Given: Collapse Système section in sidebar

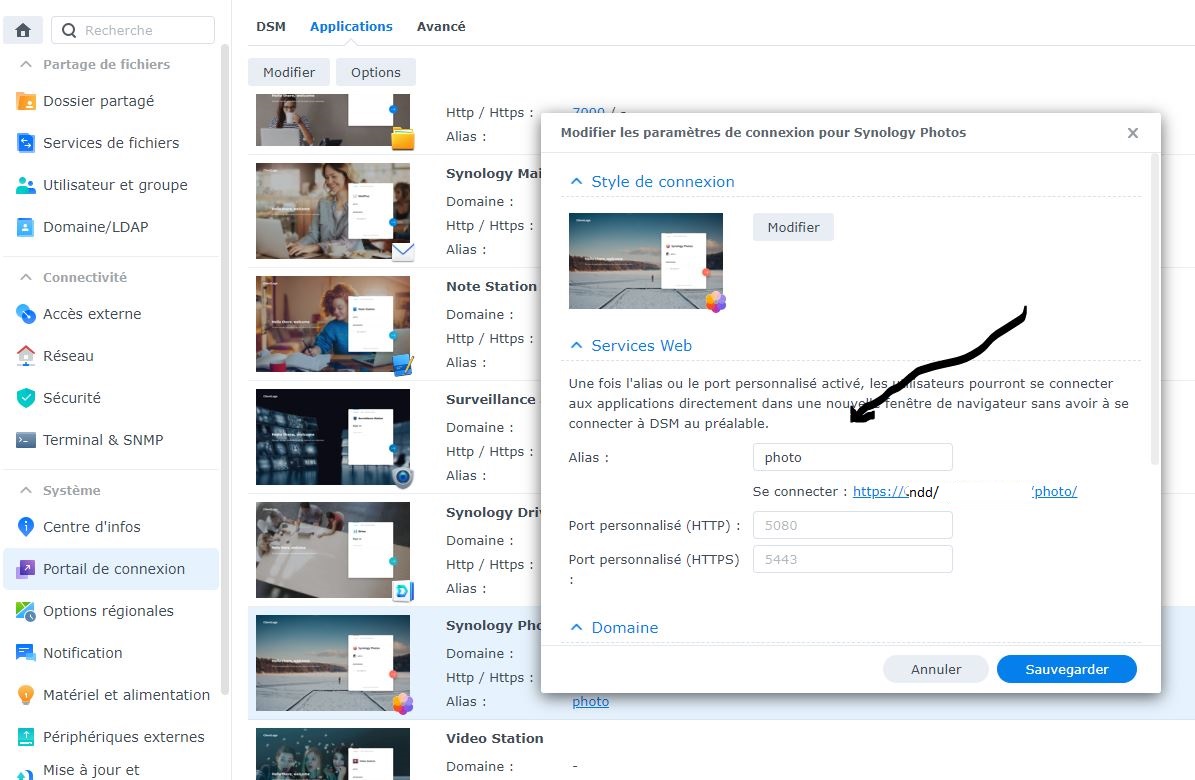Looking at the screenshot, I should (x=26, y=490).
